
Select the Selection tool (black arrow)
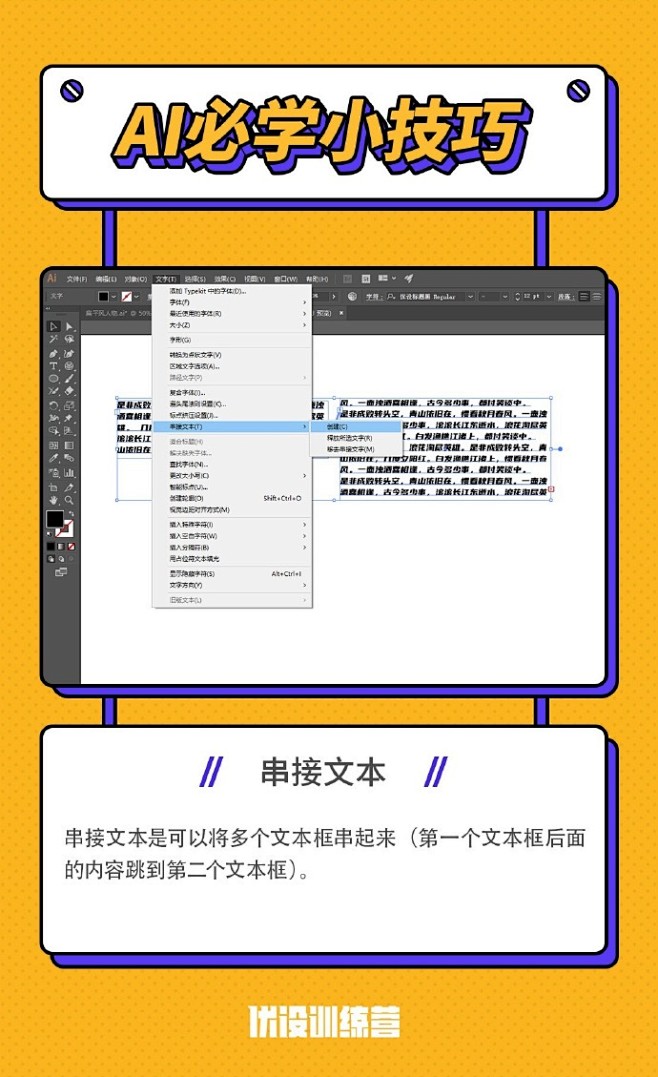(54, 326)
